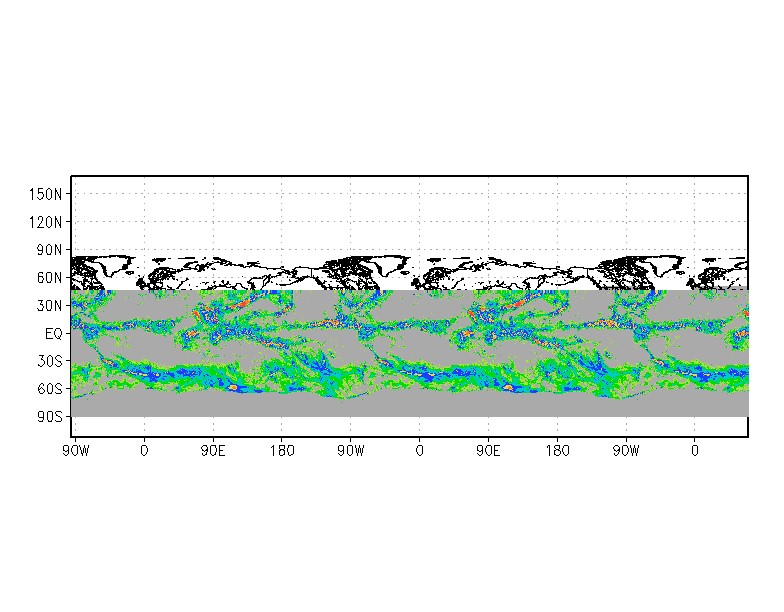Select the 60S latitude axis label
The image size is (784, 612).
(52, 388)
